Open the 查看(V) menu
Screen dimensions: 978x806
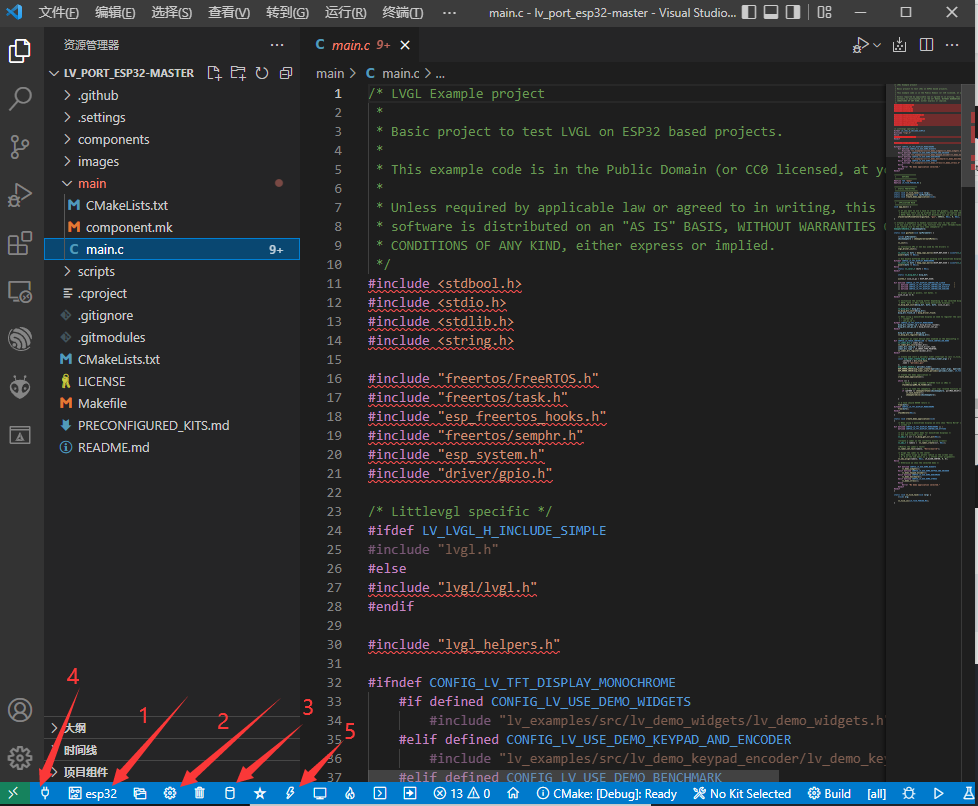coord(228,12)
